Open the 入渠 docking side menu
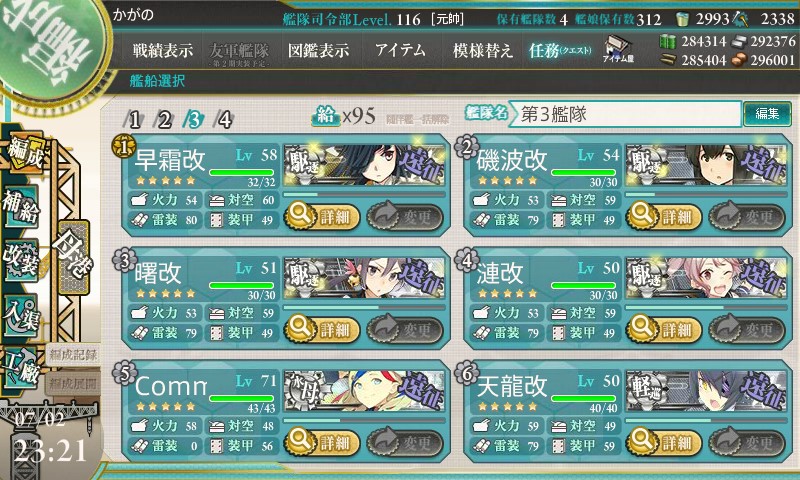The image size is (800, 480). click(21, 316)
